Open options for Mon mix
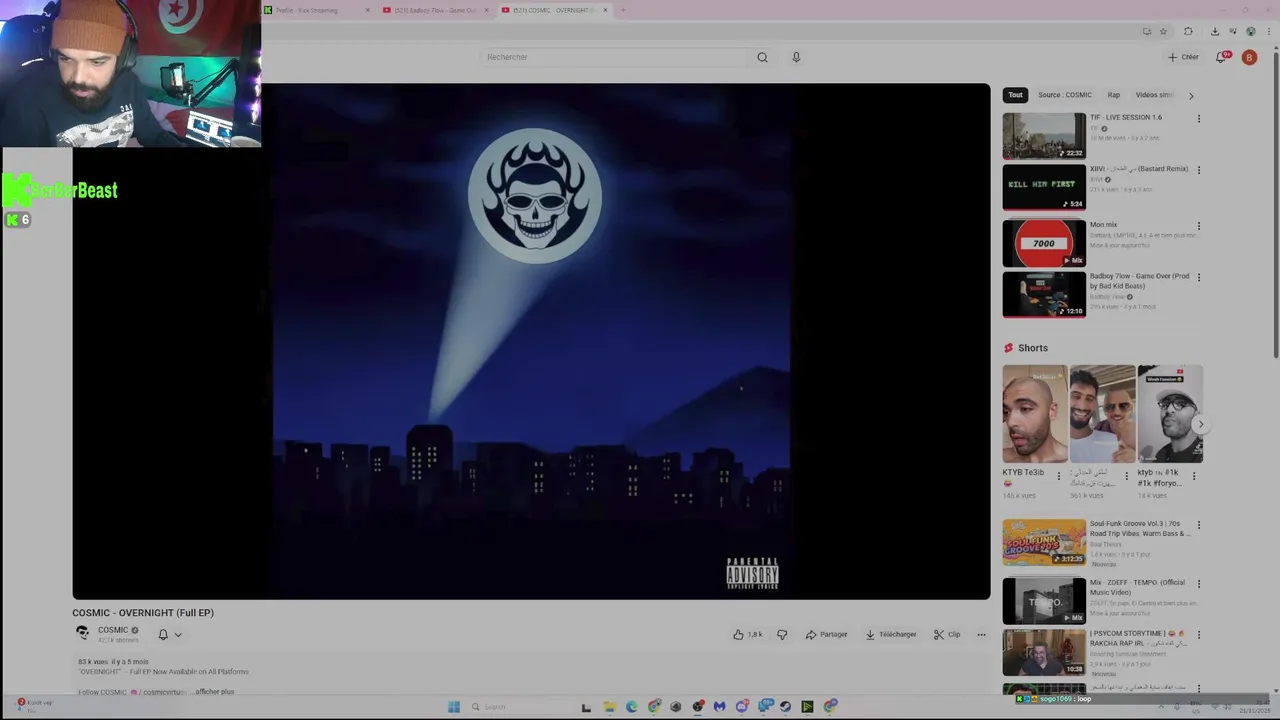The width and height of the screenshot is (1280, 720). [1199, 226]
